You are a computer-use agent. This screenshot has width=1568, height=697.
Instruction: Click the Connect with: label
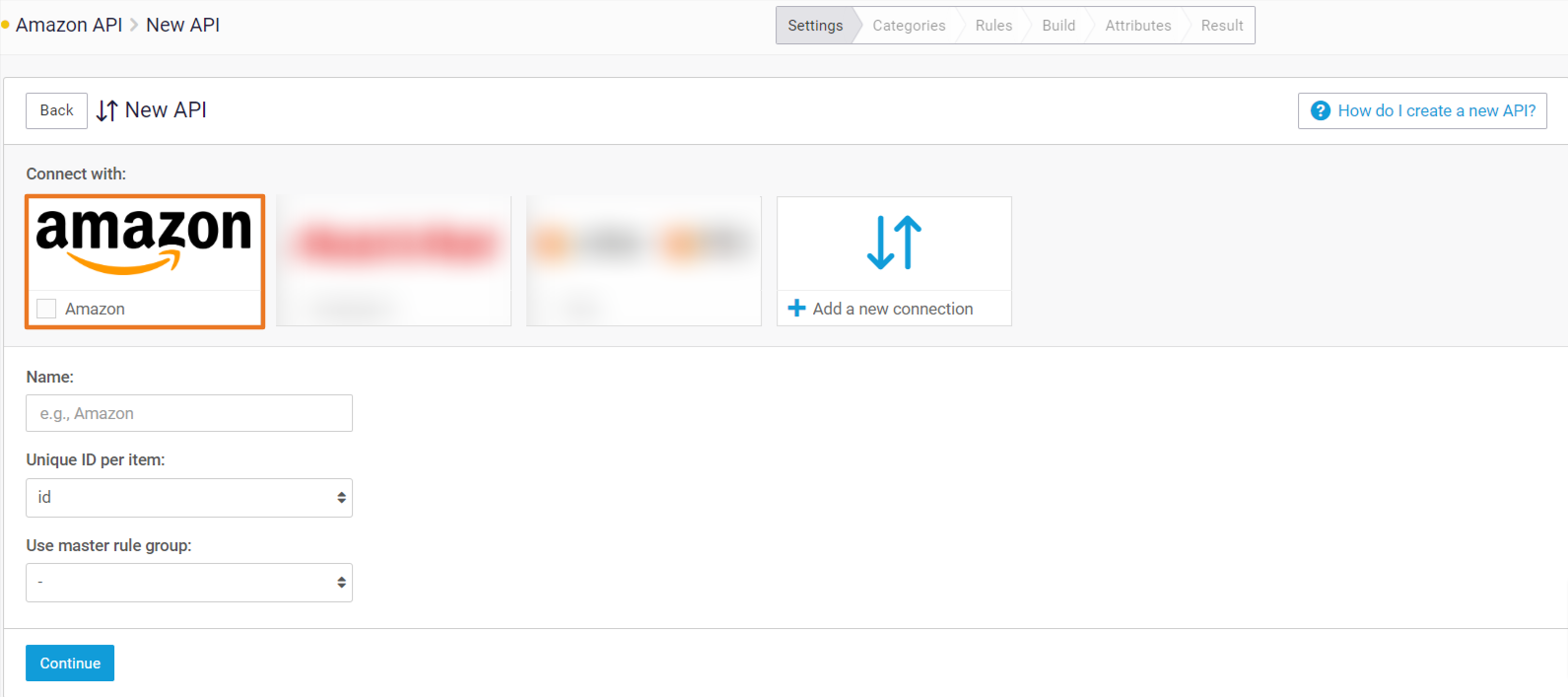76,174
